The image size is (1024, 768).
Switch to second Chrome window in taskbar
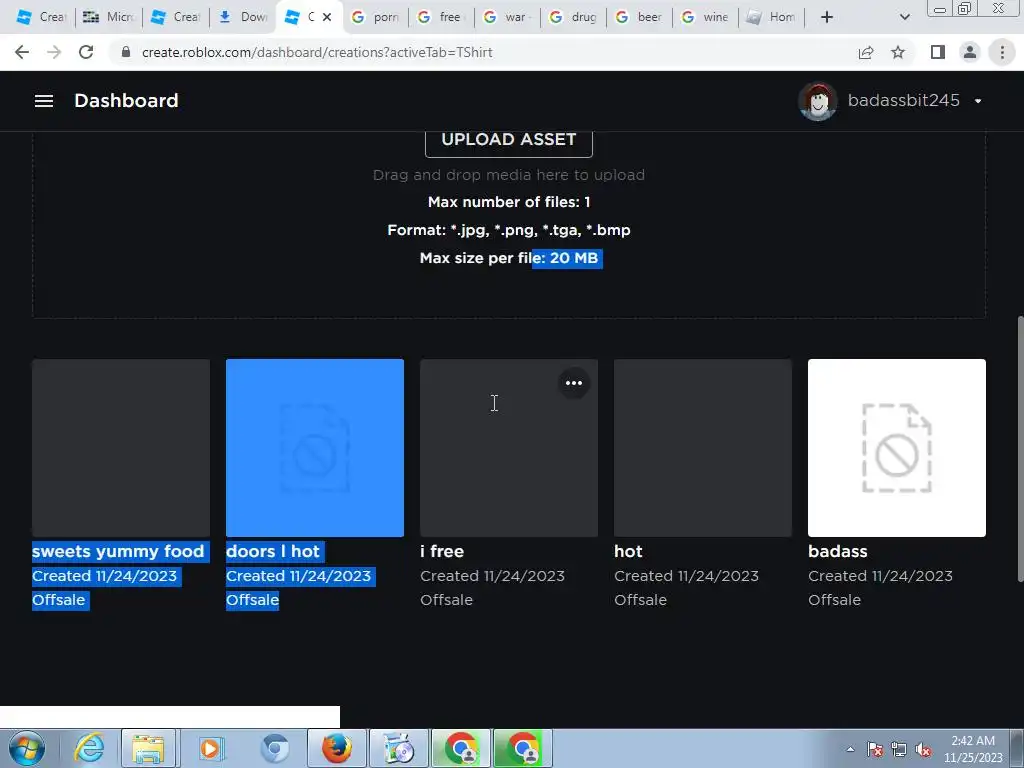[522, 748]
